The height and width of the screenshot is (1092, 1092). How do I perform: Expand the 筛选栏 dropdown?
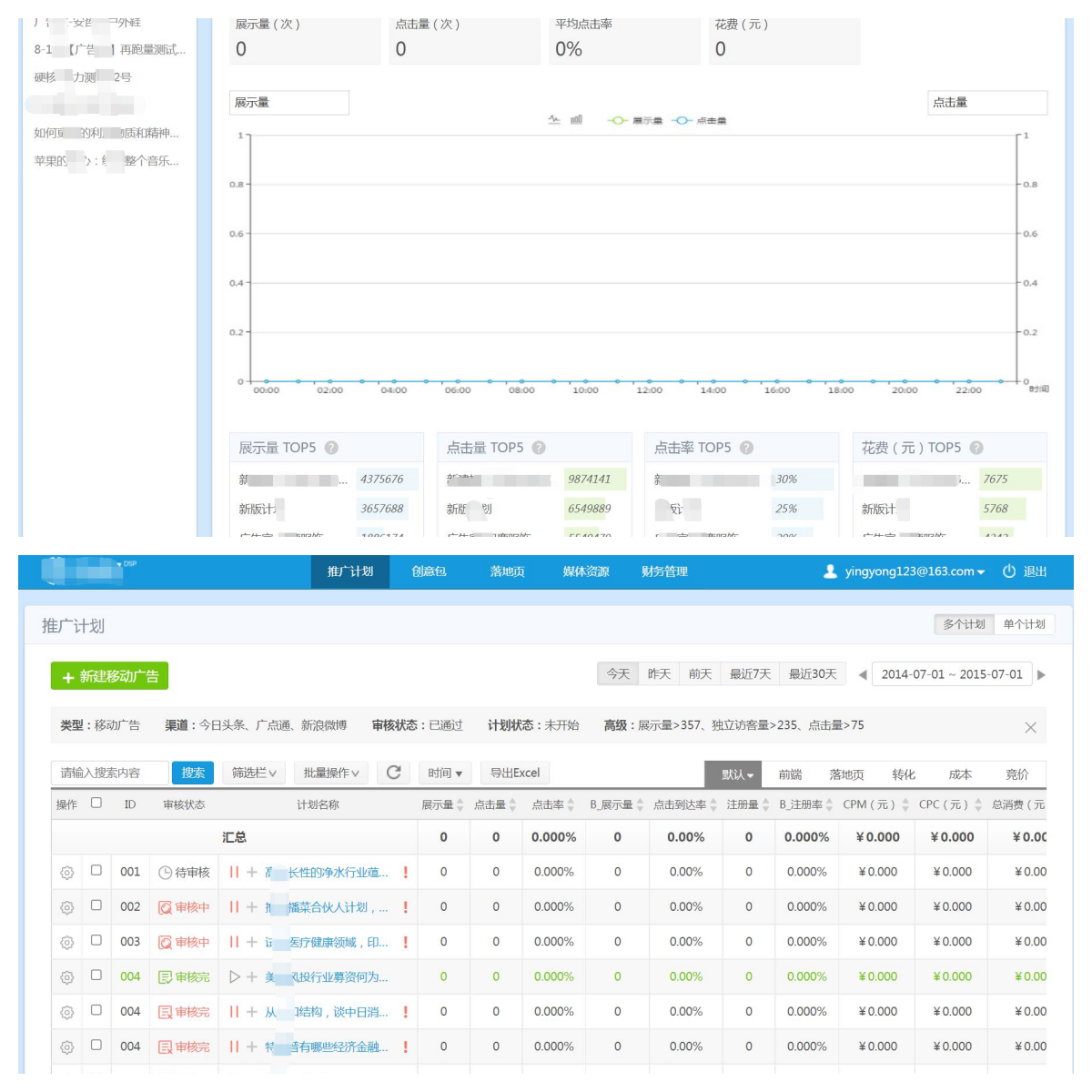click(254, 773)
